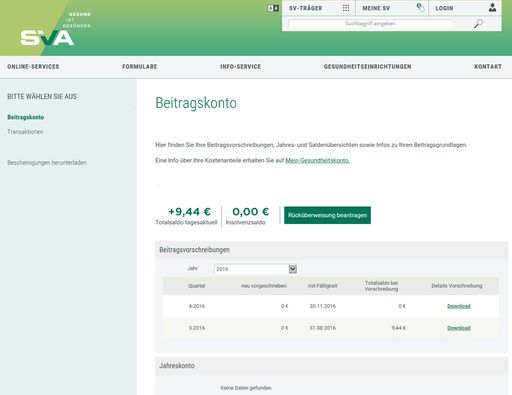Click the Jahr field showing 2016
Viewport: 512px width, 395px height.
[256, 269]
